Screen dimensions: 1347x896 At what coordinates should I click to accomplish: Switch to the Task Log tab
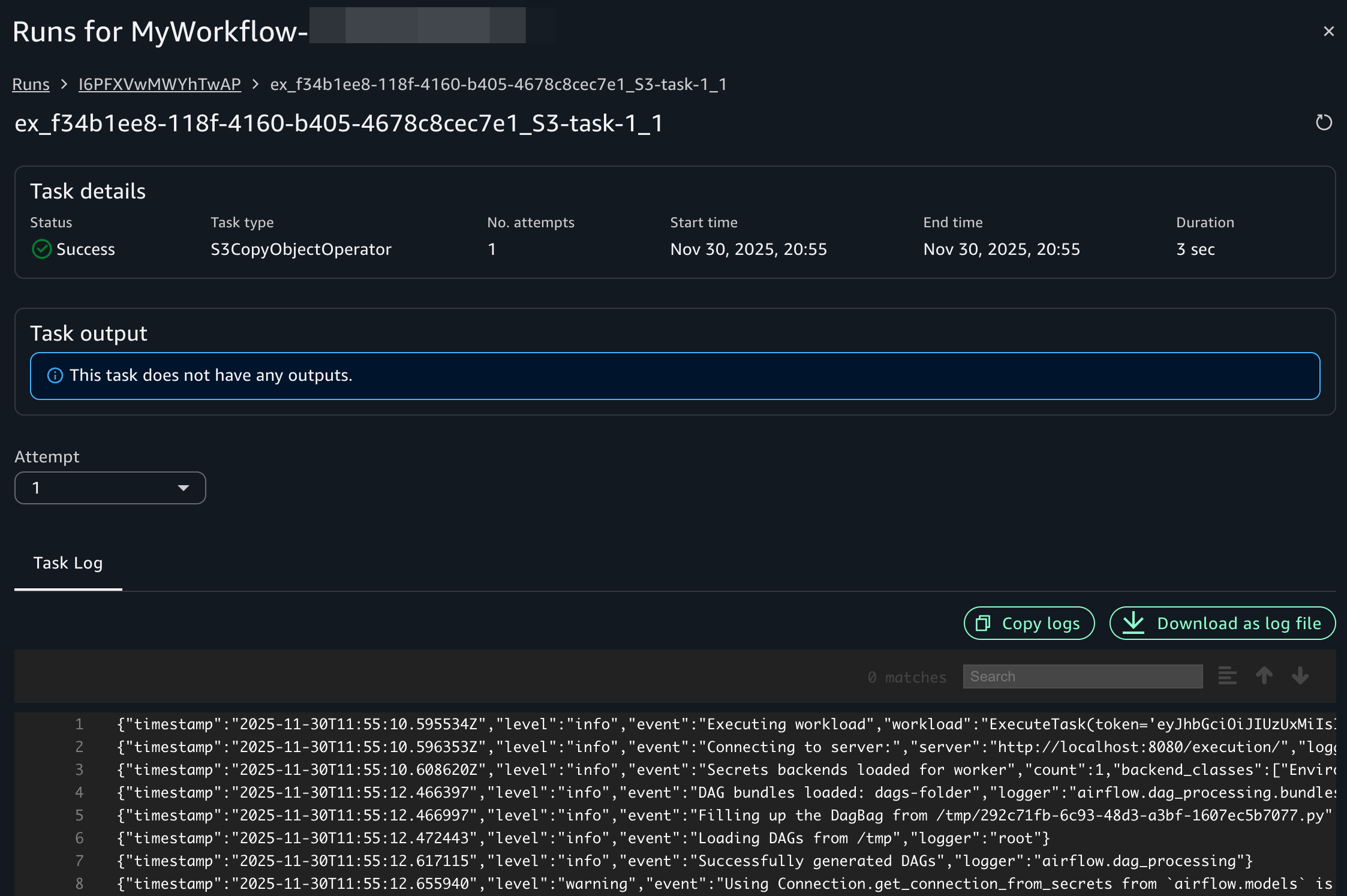pyautogui.click(x=68, y=563)
